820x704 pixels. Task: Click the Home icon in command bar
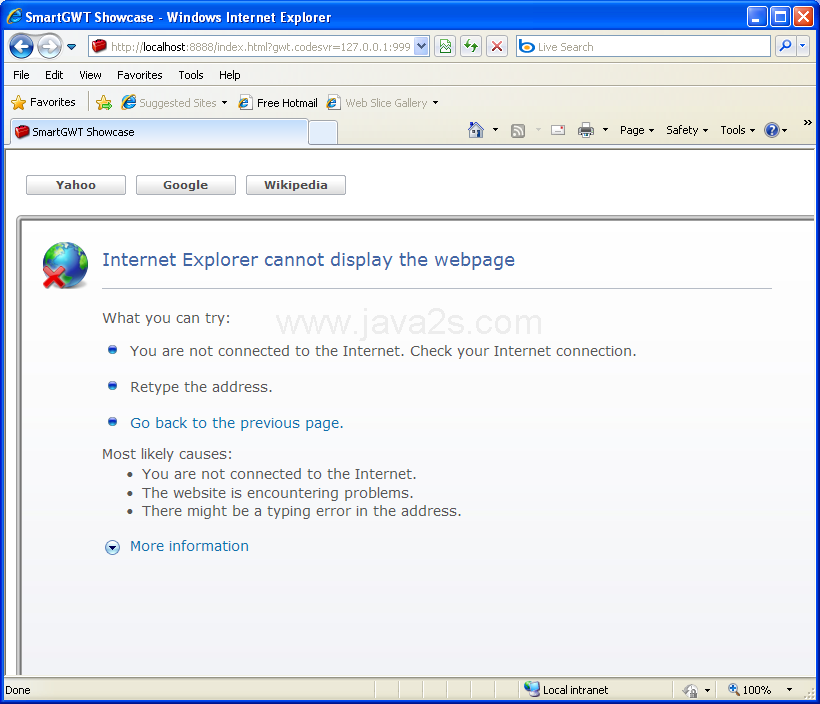tap(475, 130)
